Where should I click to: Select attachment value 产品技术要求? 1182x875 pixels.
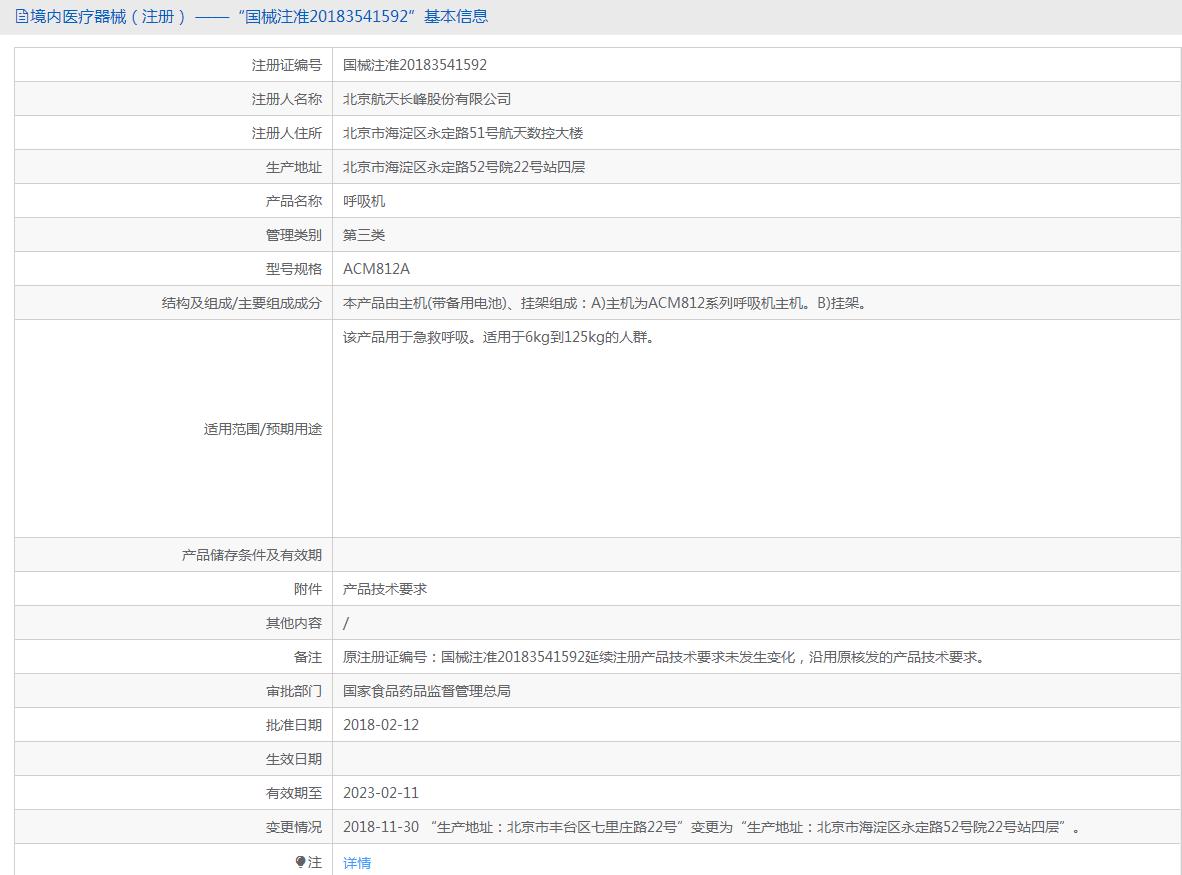tap(384, 589)
